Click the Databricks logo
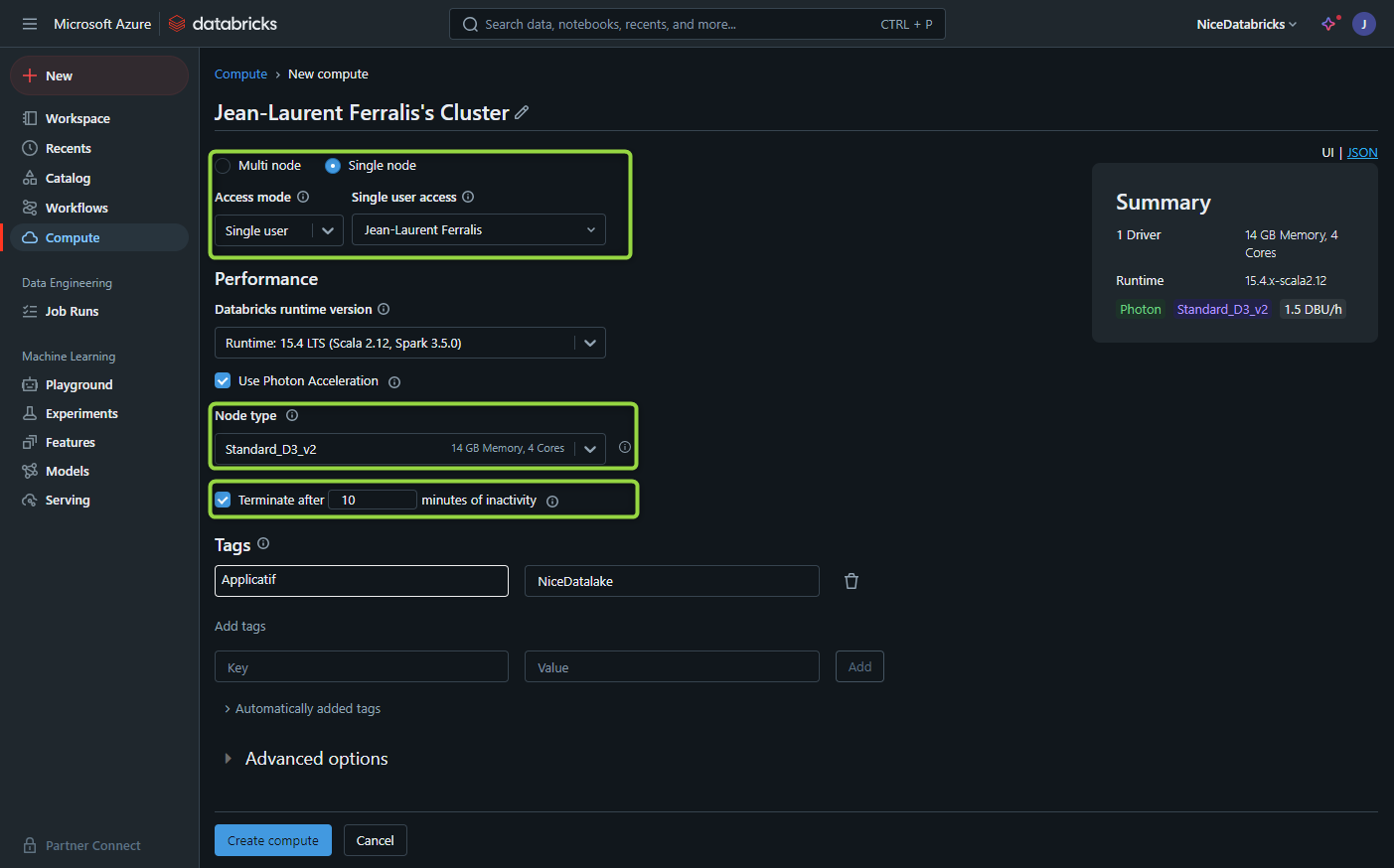 (223, 24)
